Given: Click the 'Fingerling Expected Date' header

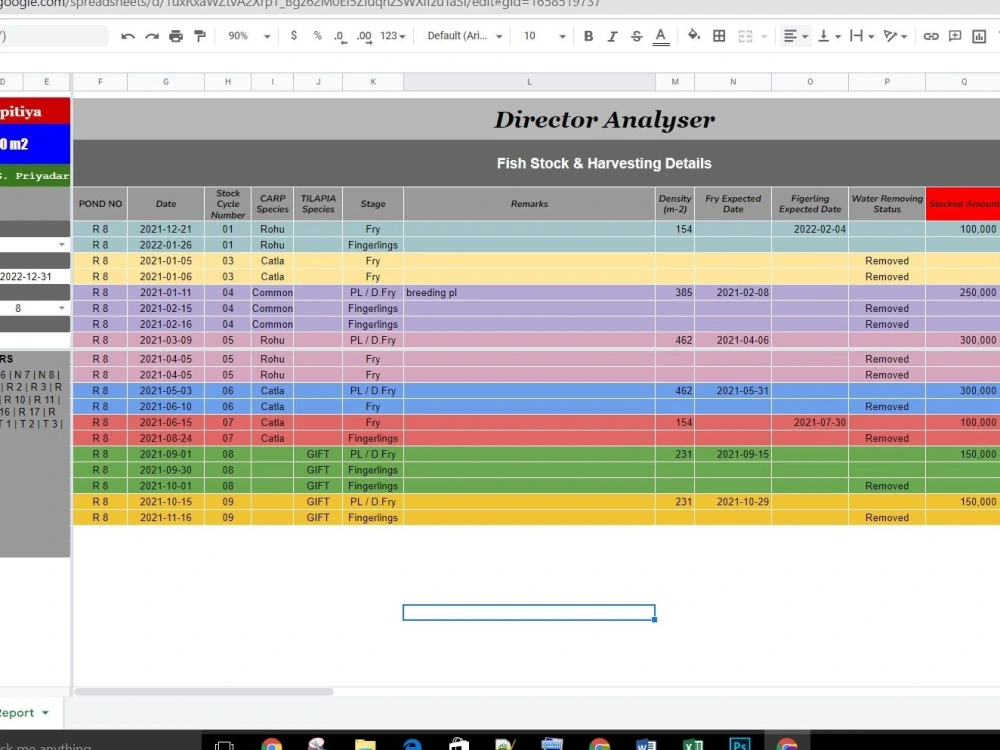Looking at the screenshot, I should [x=810, y=203].
